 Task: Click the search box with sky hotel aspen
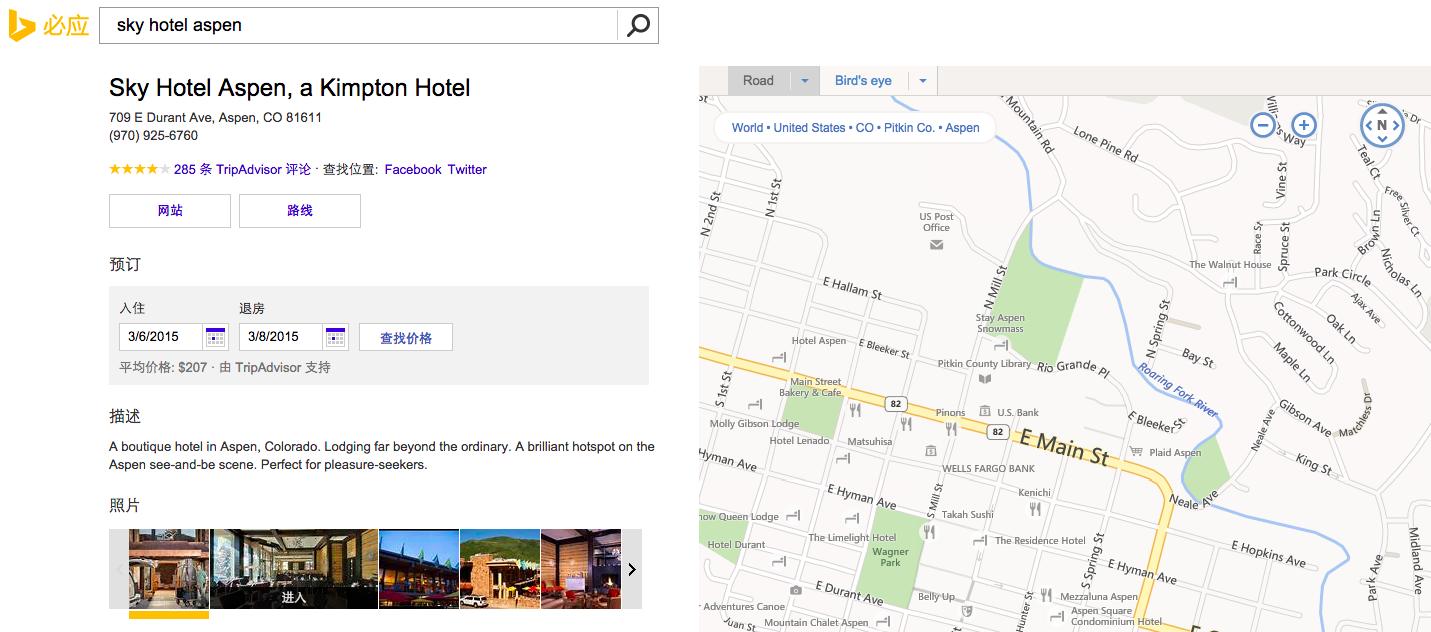[358, 25]
